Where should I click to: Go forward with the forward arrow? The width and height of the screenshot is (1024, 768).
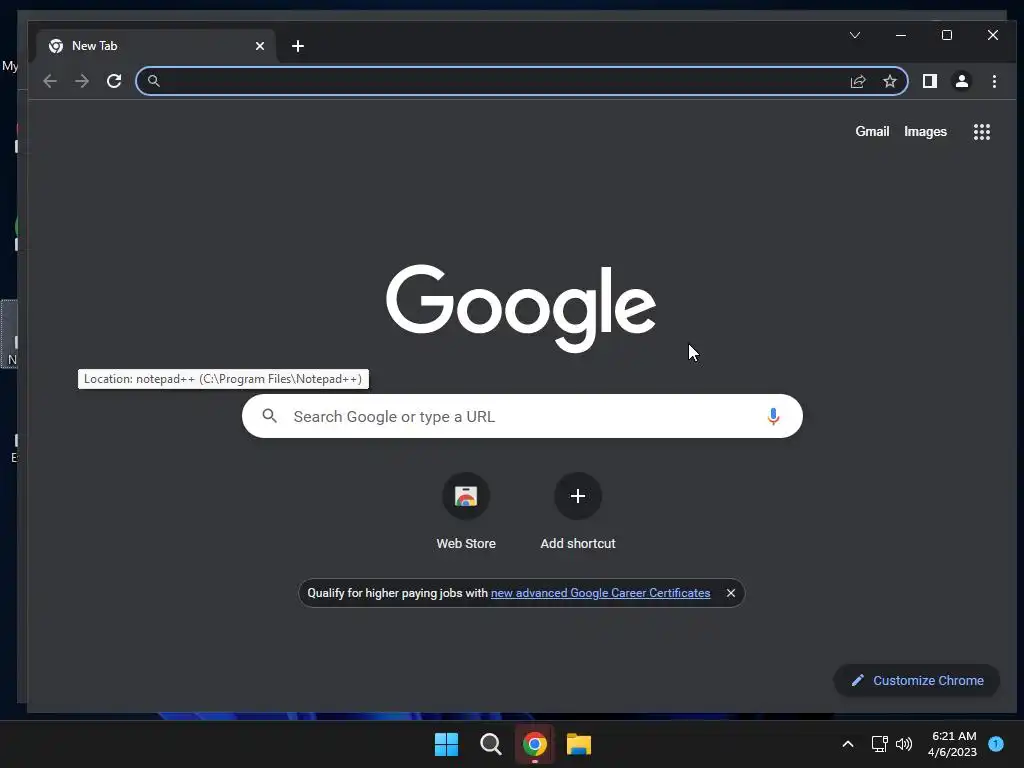click(82, 81)
